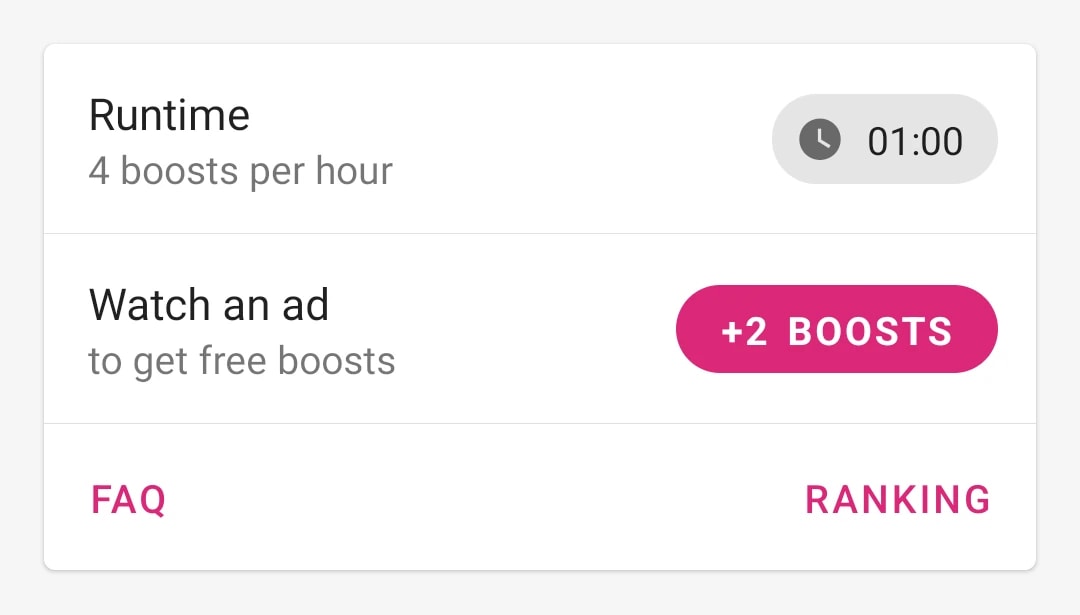
Task: Click the minutes digits '00' in the timer
Action: click(x=940, y=141)
